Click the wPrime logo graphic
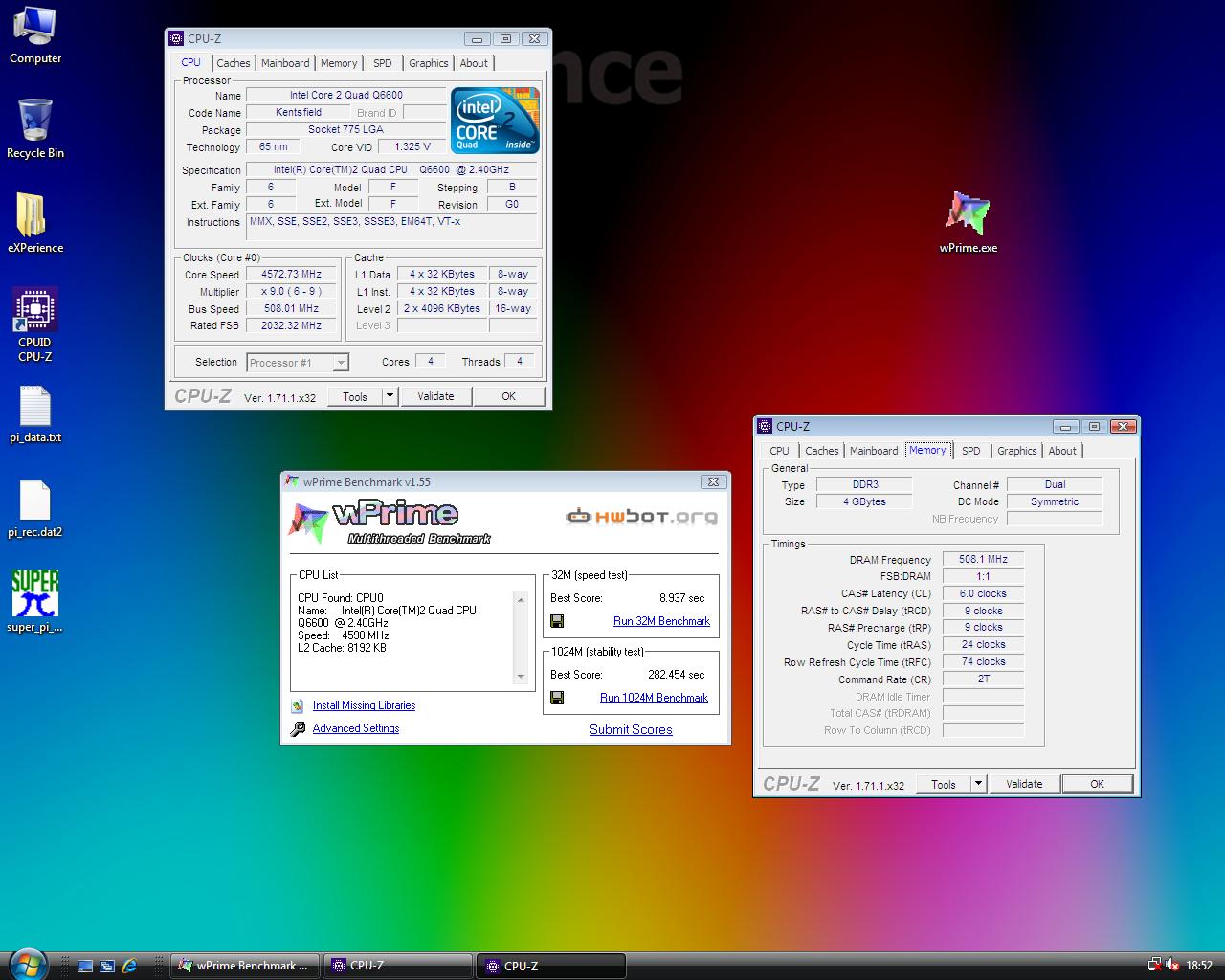Viewport: 1225px width, 980px height. [x=390, y=522]
